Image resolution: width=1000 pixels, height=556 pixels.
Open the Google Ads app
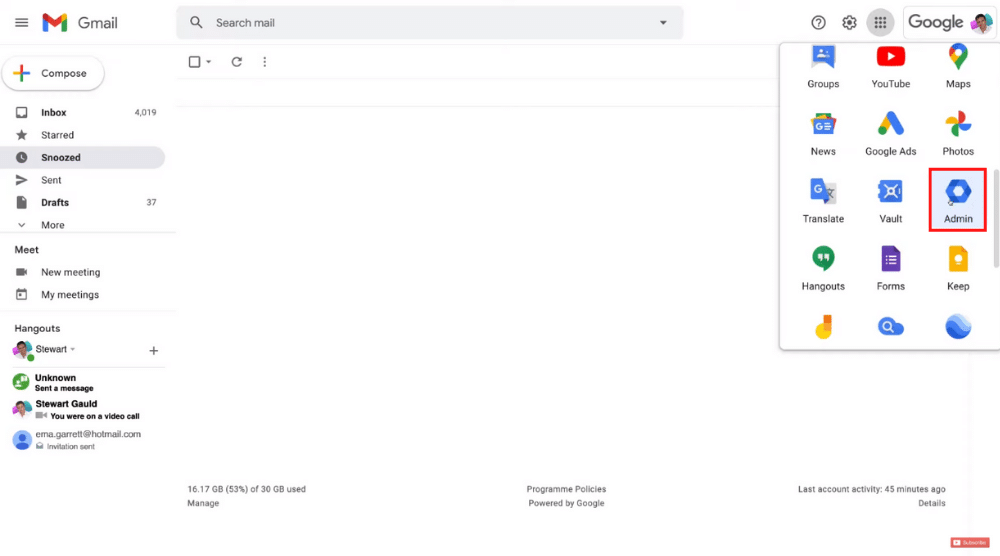pos(891,135)
